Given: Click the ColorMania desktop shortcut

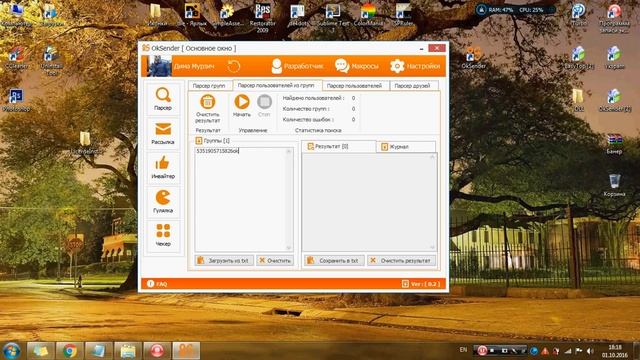Looking at the screenshot, I should (x=368, y=16).
